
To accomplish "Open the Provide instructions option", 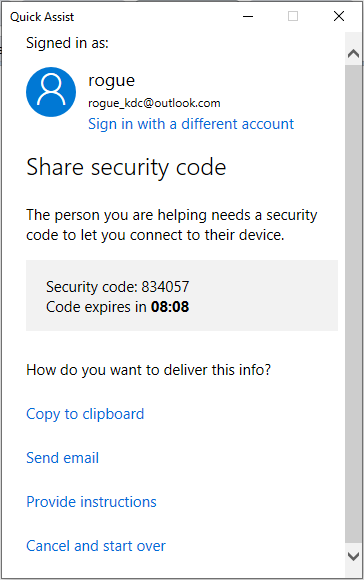I will pyautogui.click(x=91, y=502).
